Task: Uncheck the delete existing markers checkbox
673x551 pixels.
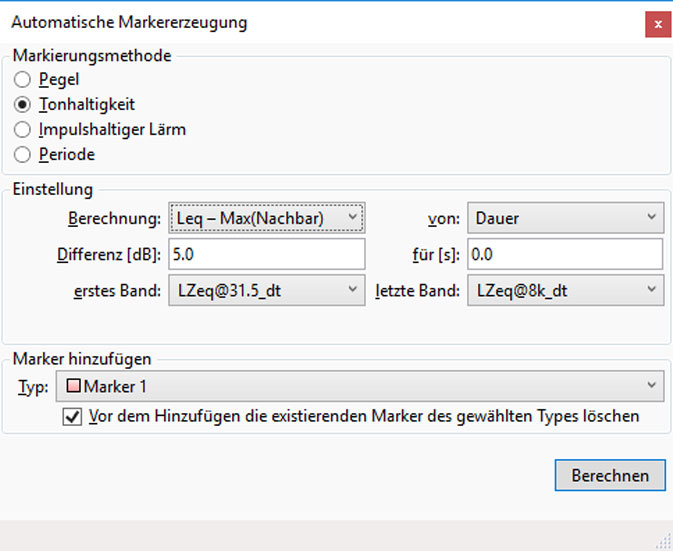Action: [72, 416]
